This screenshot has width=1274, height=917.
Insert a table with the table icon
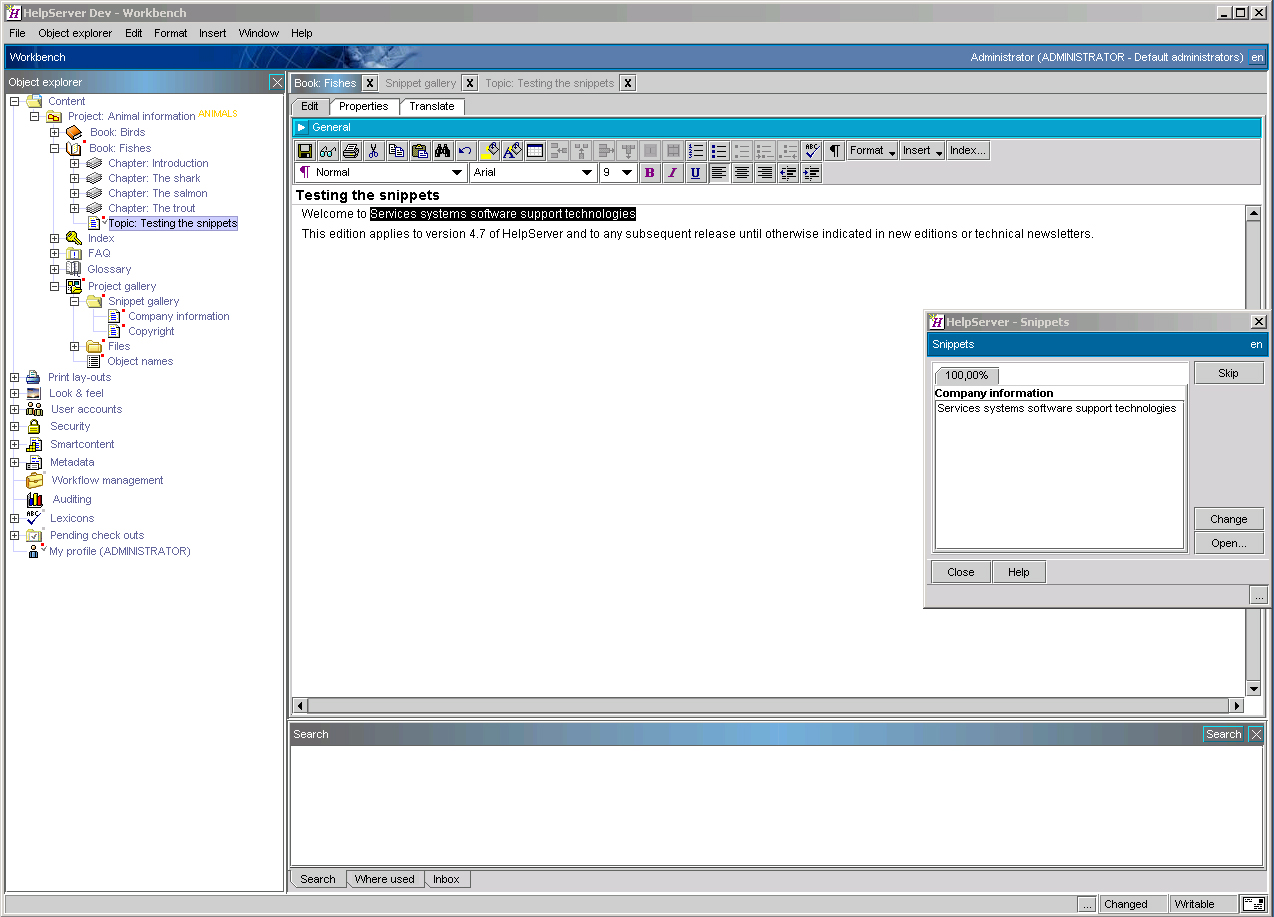click(535, 151)
